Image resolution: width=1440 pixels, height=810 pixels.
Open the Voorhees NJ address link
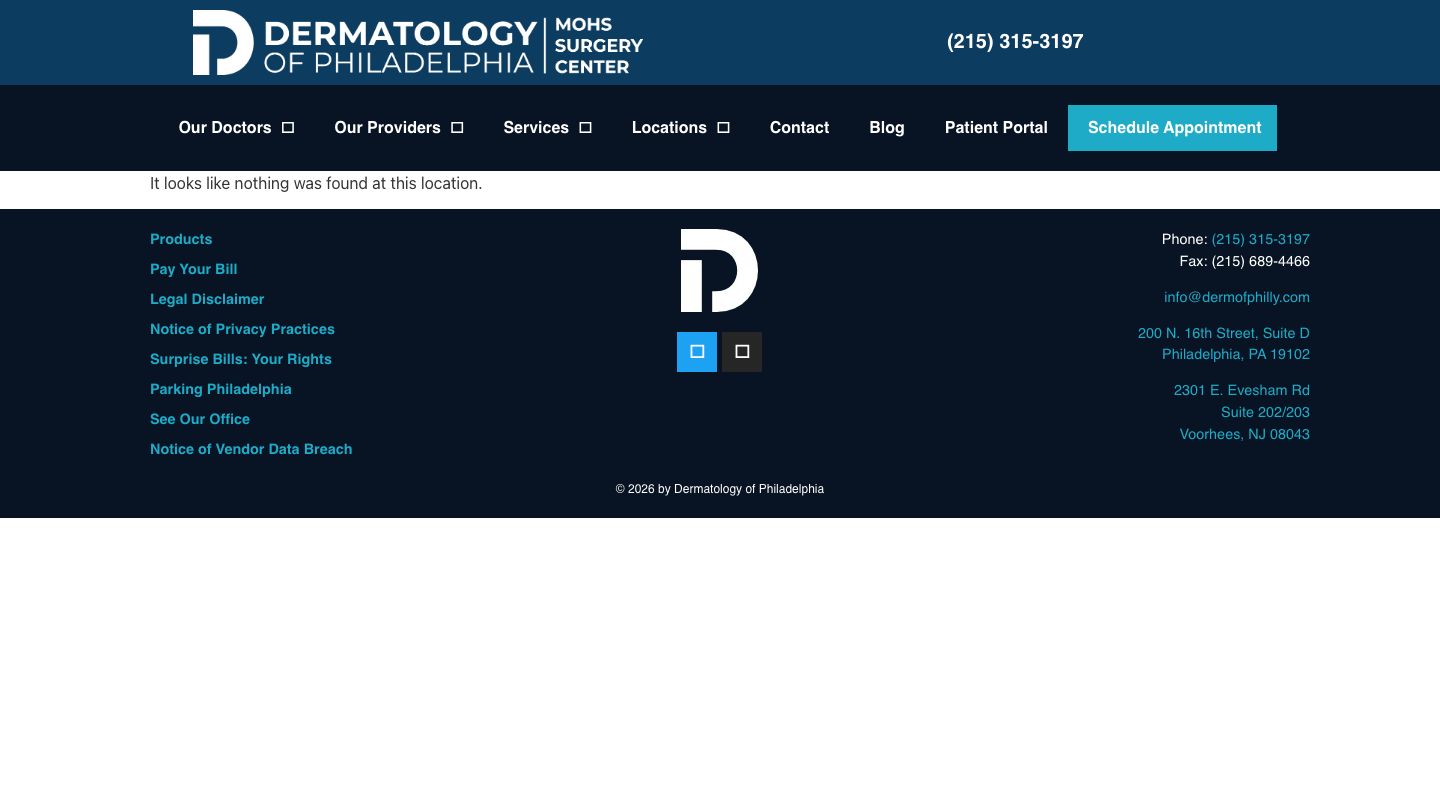1242,412
